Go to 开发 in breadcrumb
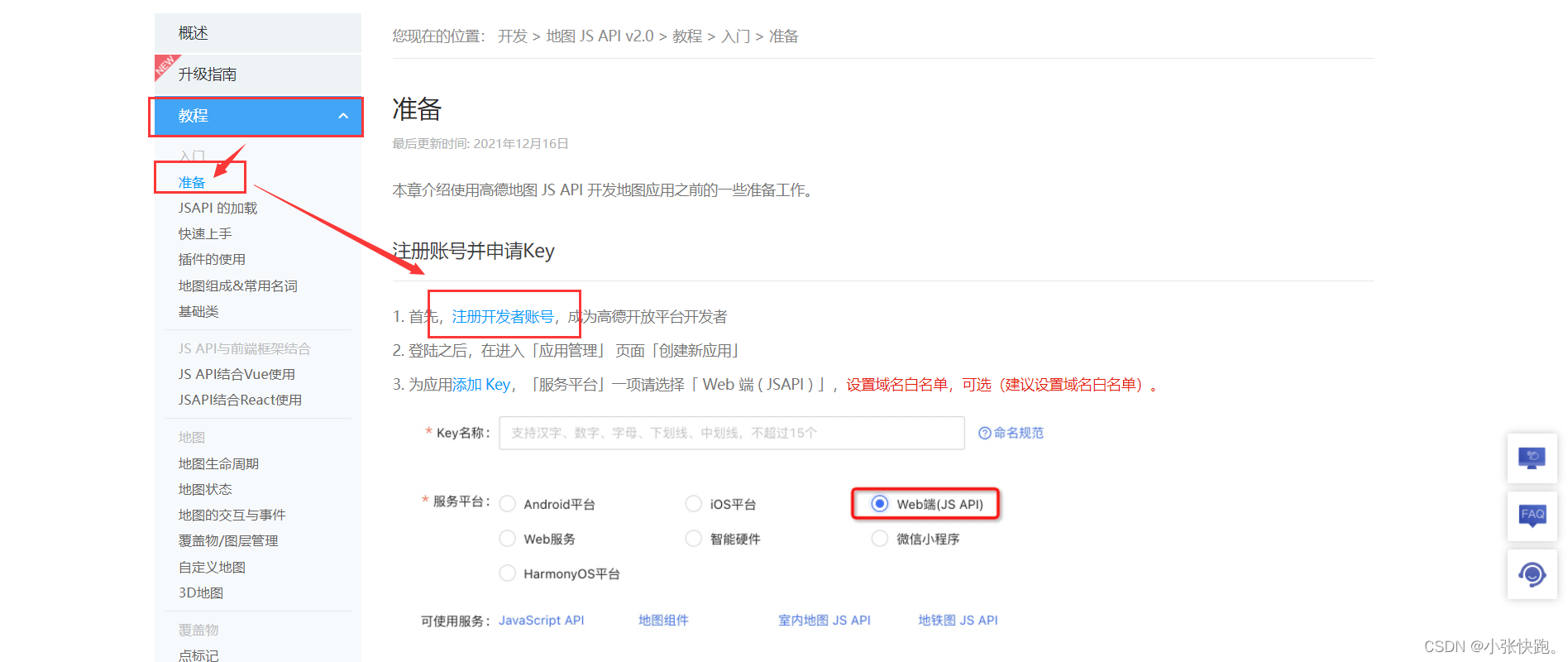The height and width of the screenshot is (662, 1568). [513, 36]
